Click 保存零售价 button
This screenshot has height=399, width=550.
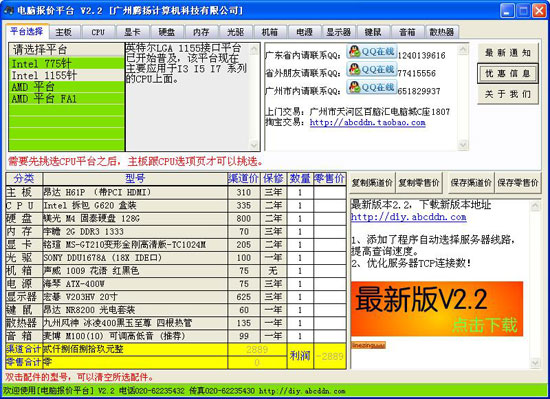point(518,182)
